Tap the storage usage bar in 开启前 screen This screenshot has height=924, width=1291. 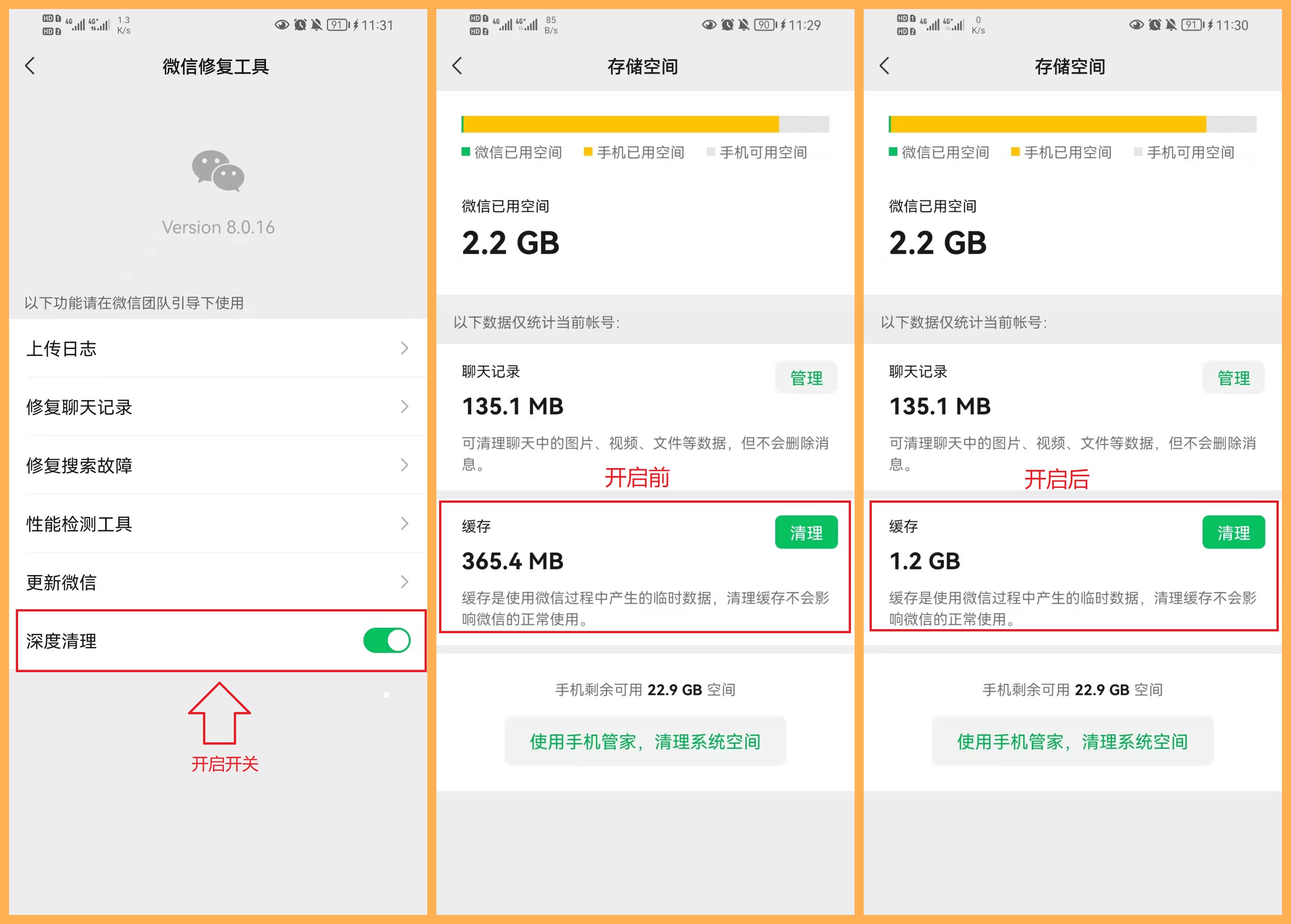click(645, 124)
